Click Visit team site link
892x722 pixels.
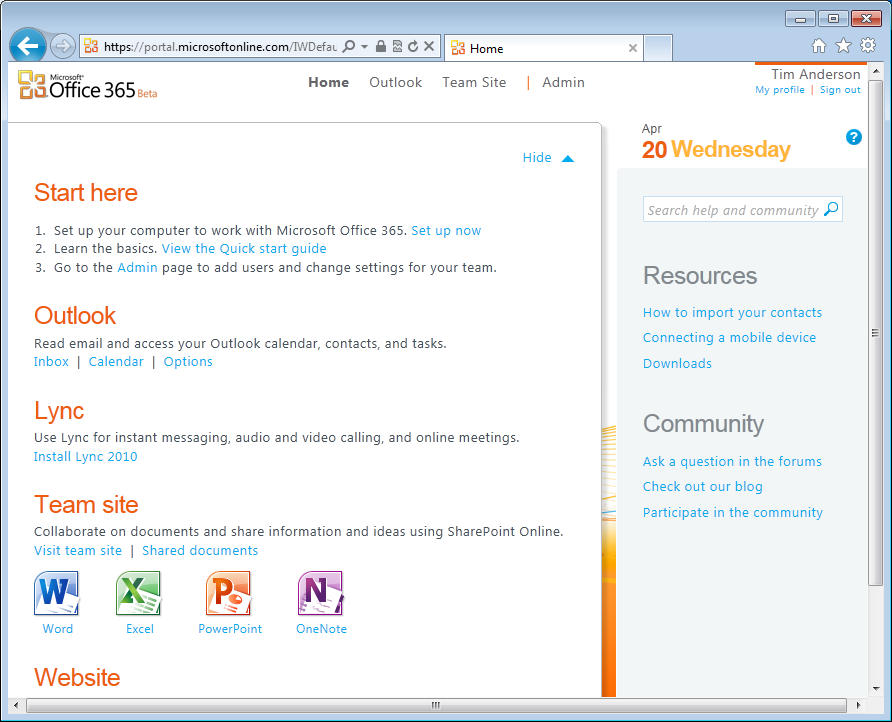coord(78,551)
